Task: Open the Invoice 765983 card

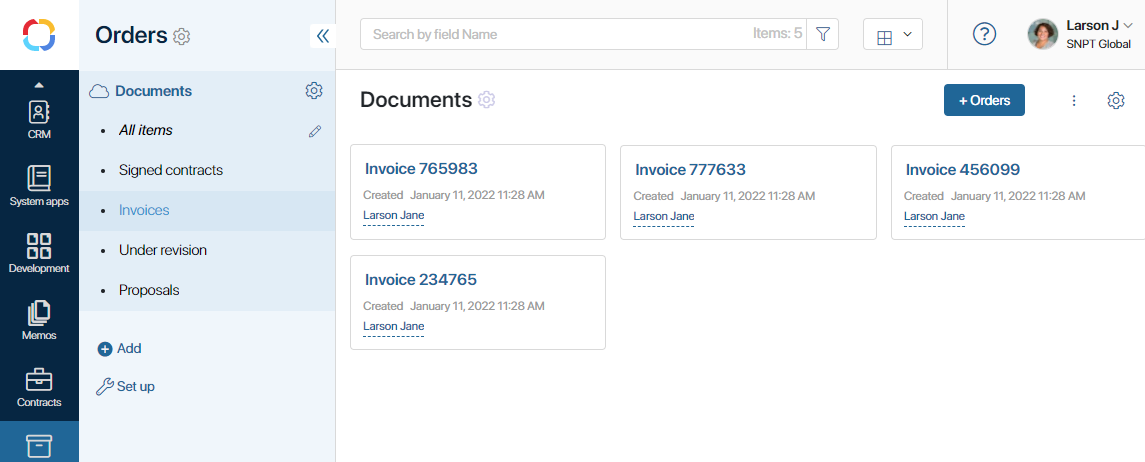Action: click(x=421, y=169)
